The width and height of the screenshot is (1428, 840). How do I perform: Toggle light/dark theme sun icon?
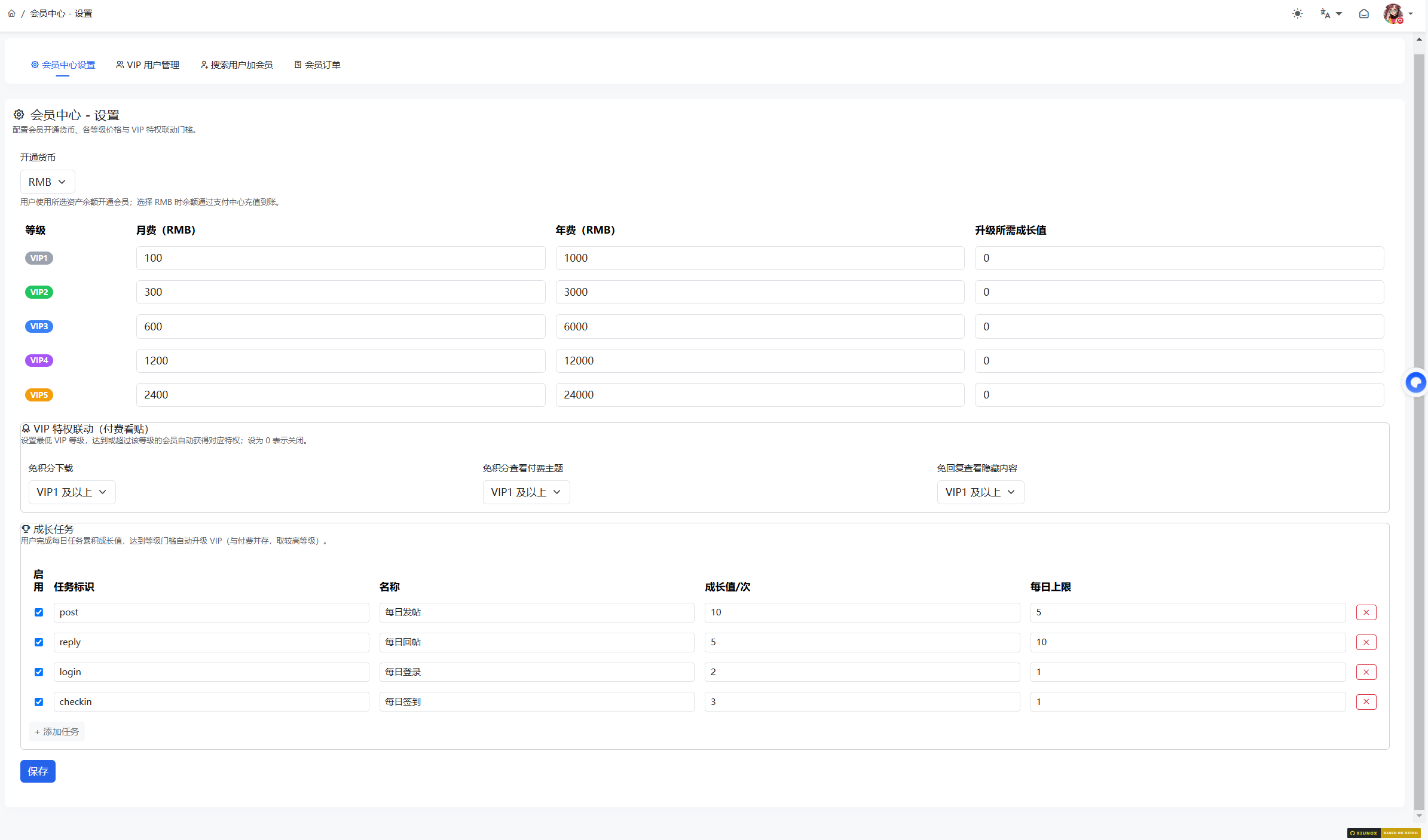pyautogui.click(x=1297, y=13)
